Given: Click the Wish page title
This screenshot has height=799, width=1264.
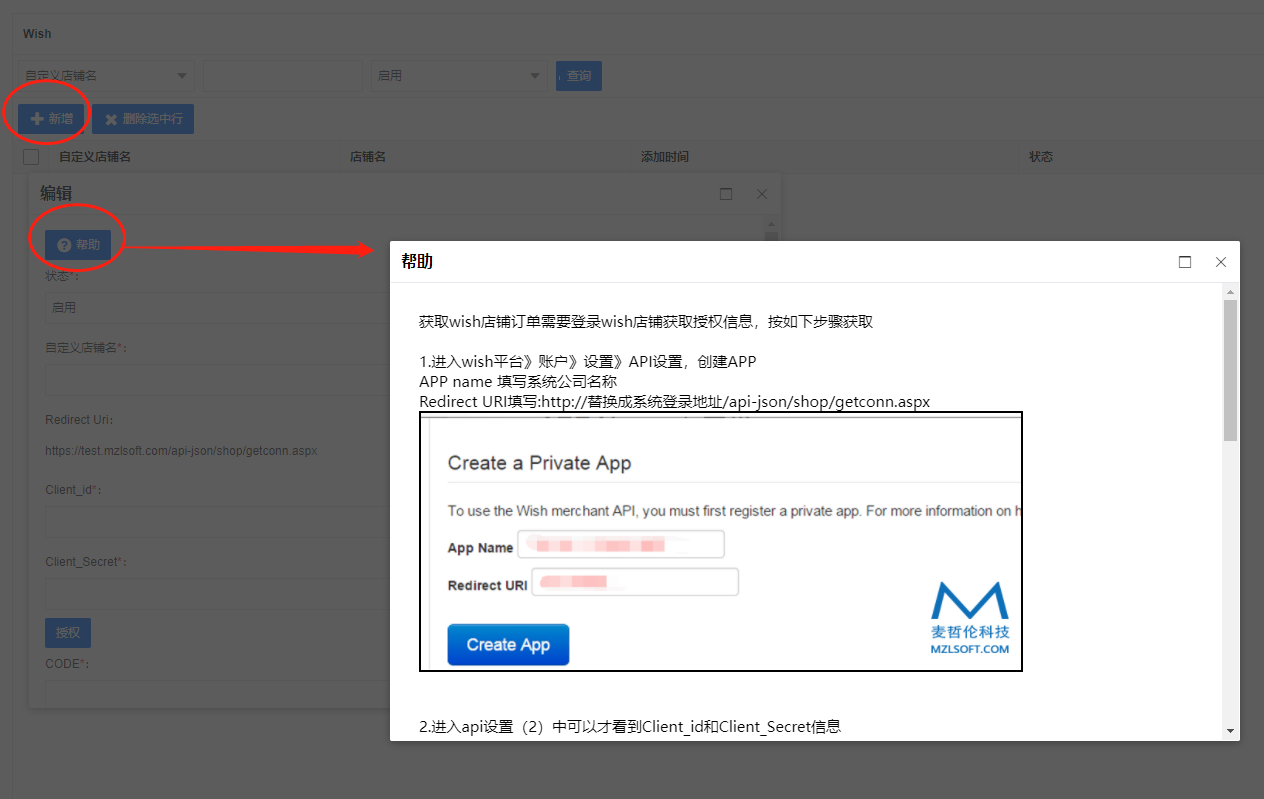Looking at the screenshot, I should click(37, 34).
